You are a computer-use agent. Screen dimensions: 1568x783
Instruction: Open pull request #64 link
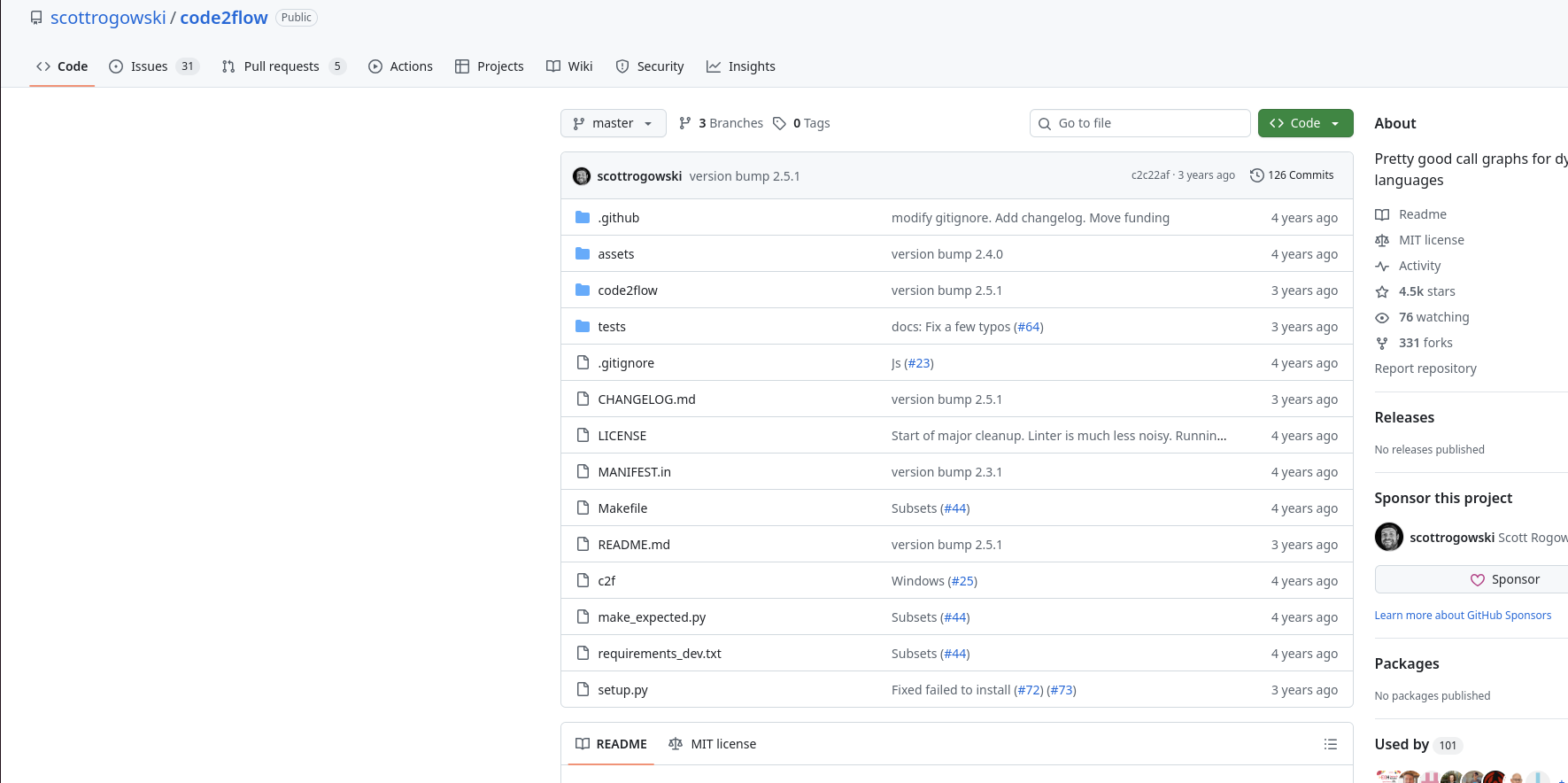(x=1028, y=327)
